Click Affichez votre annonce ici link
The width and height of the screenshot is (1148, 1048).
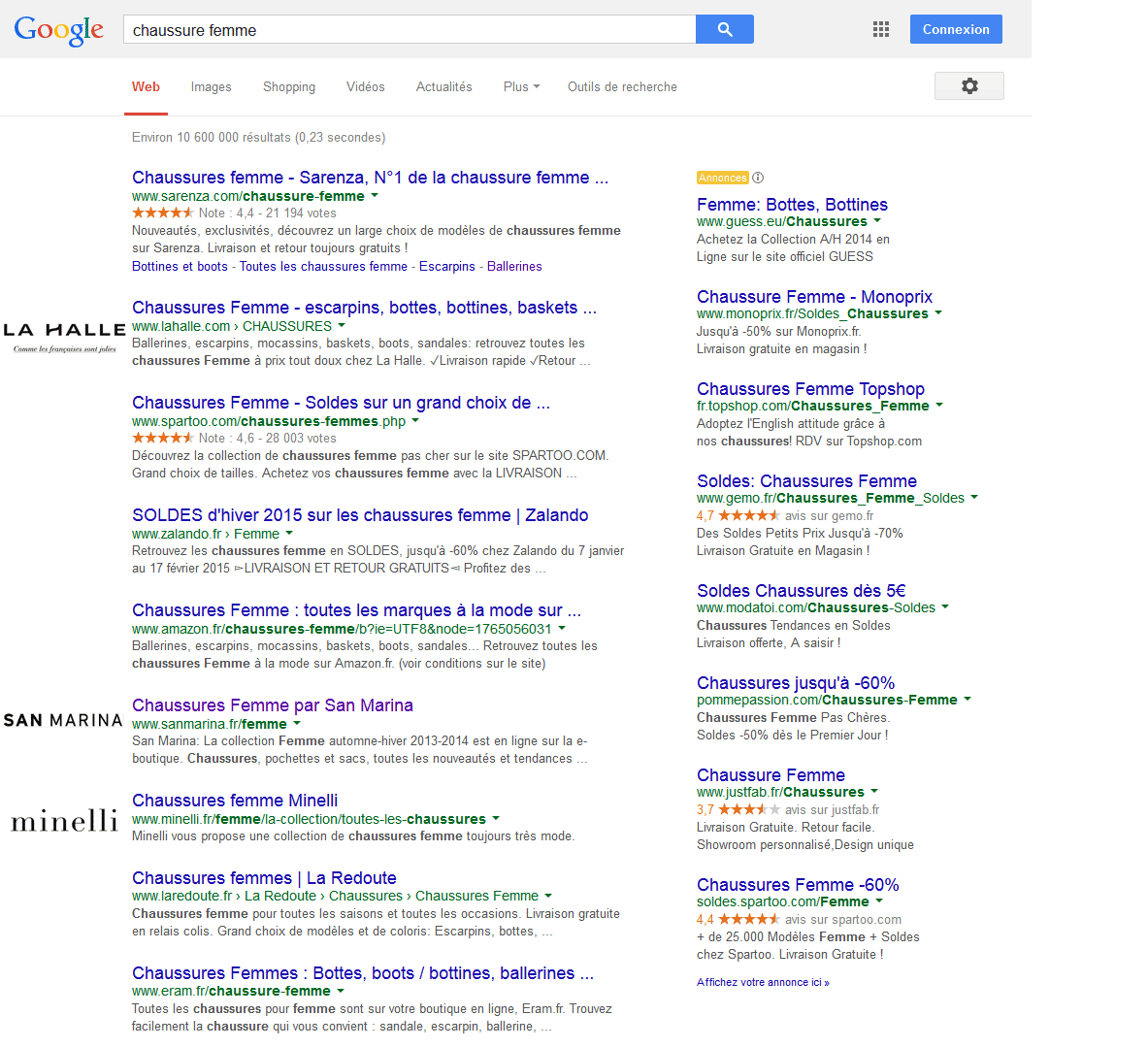click(763, 982)
